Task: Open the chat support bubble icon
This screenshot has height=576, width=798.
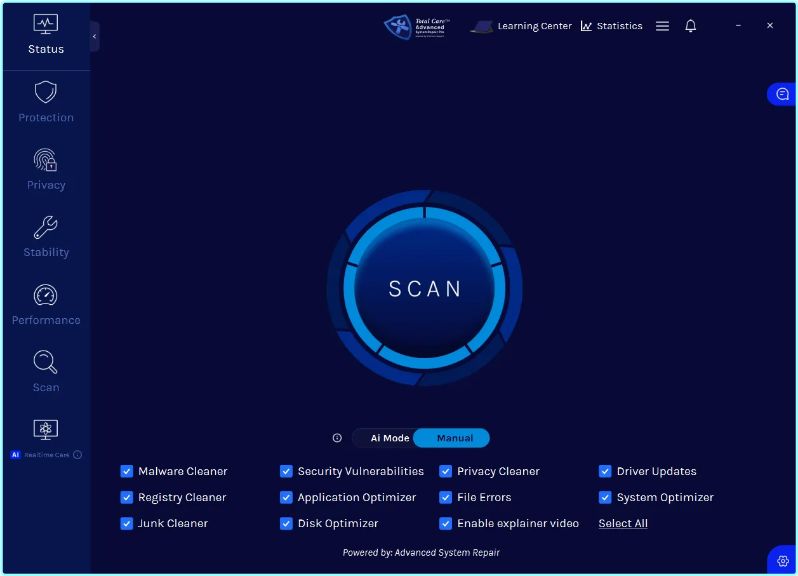Action: click(x=782, y=93)
